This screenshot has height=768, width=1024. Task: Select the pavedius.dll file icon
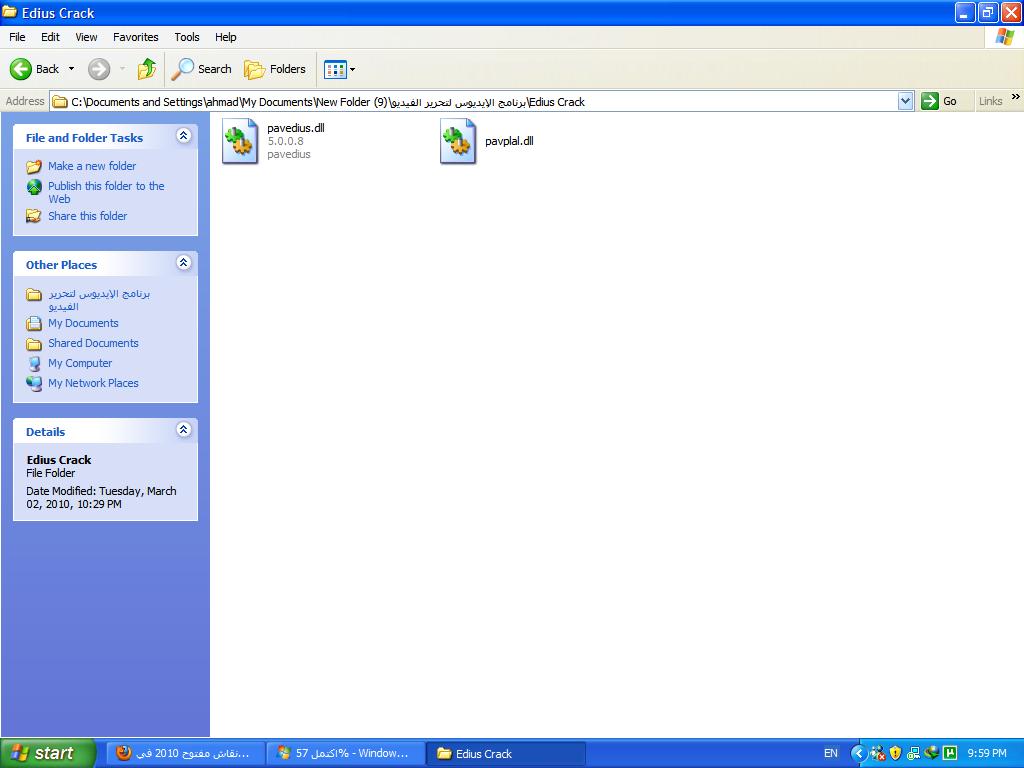(240, 141)
